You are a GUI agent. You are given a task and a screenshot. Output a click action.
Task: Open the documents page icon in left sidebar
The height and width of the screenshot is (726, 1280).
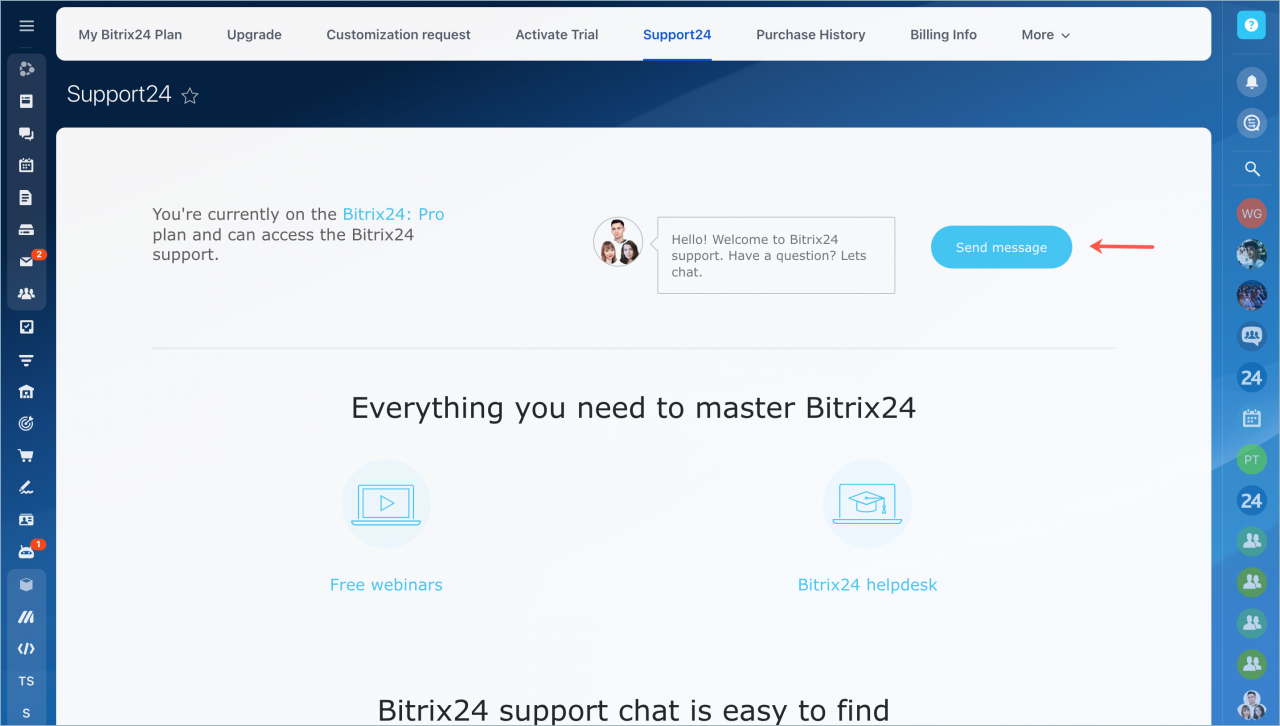pyautogui.click(x=27, y=198)
